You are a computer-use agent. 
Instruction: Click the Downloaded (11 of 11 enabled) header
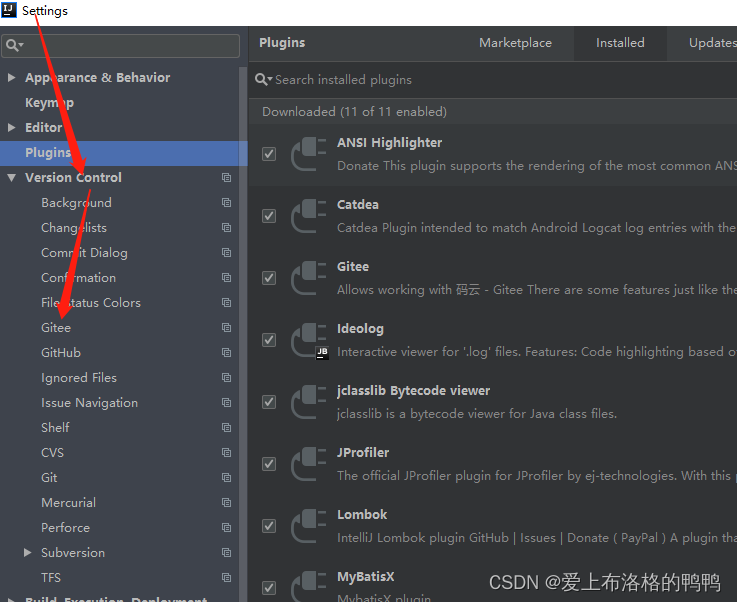(x=354, y=112)
